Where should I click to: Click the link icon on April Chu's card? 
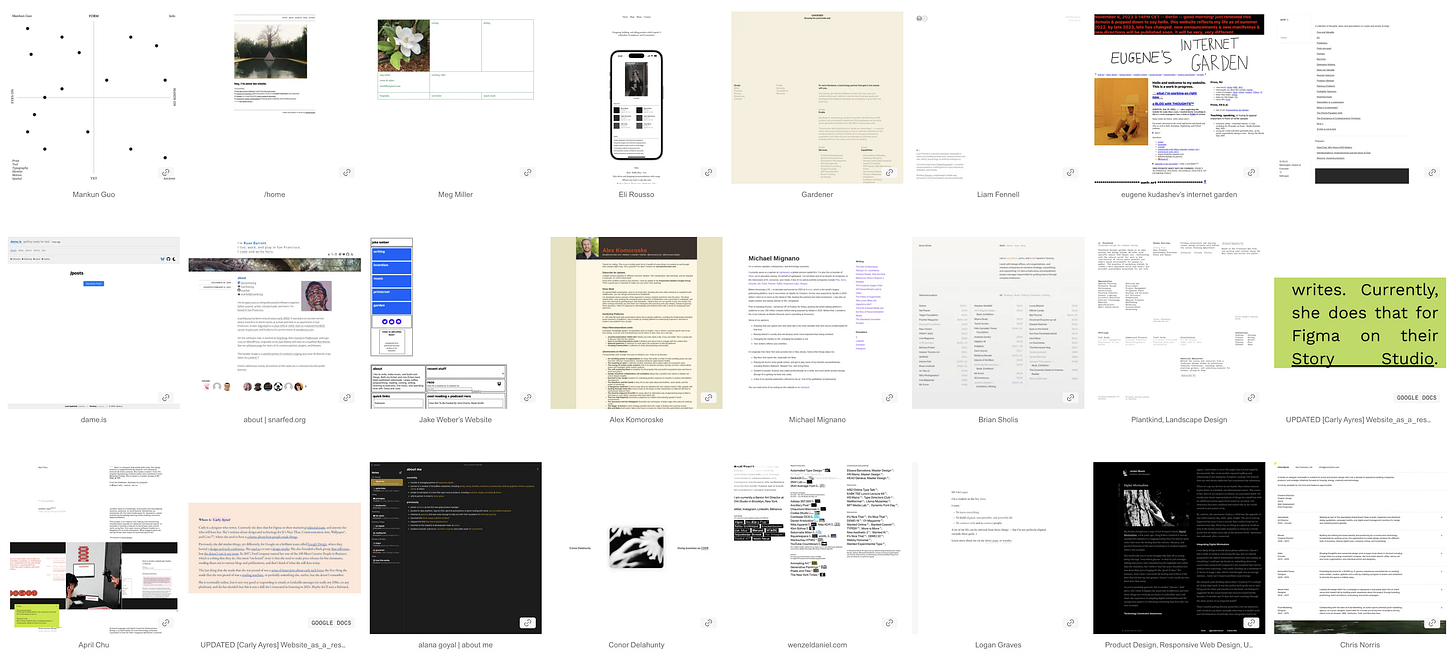click(x=167, y=622)
